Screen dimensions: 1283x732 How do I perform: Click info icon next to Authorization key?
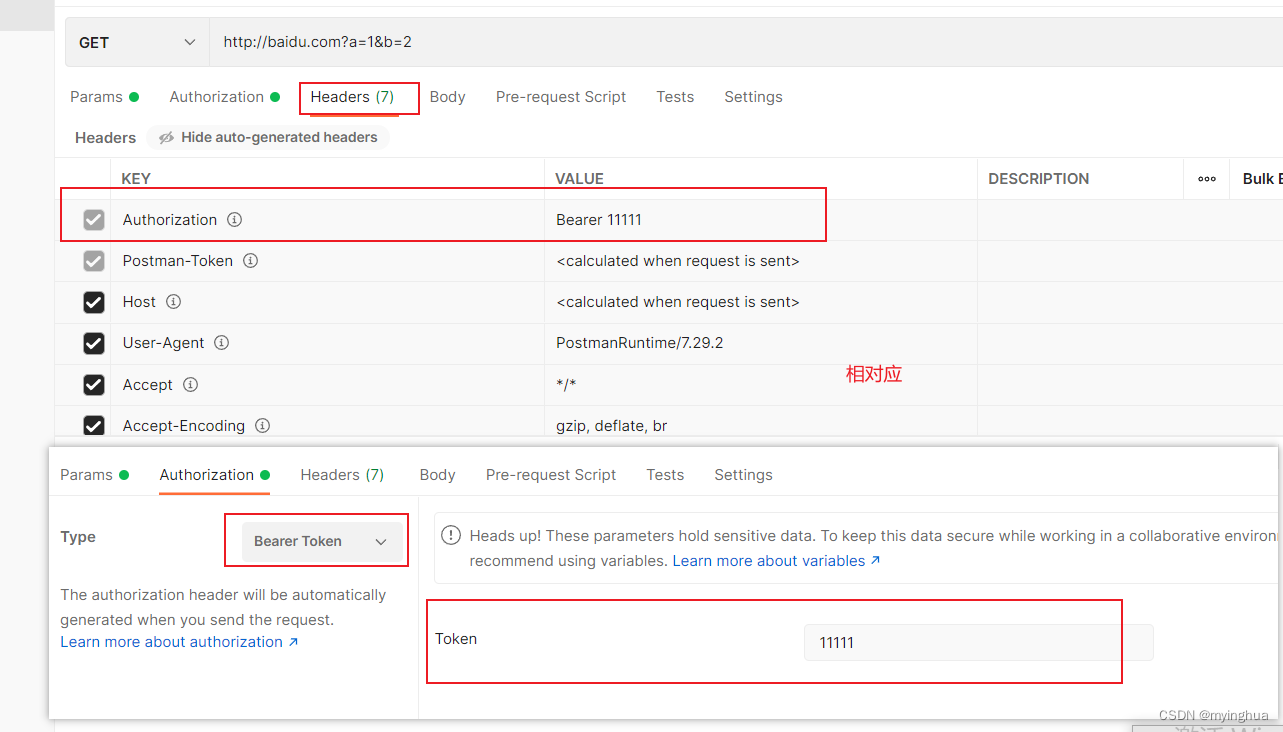coord(234,219)
